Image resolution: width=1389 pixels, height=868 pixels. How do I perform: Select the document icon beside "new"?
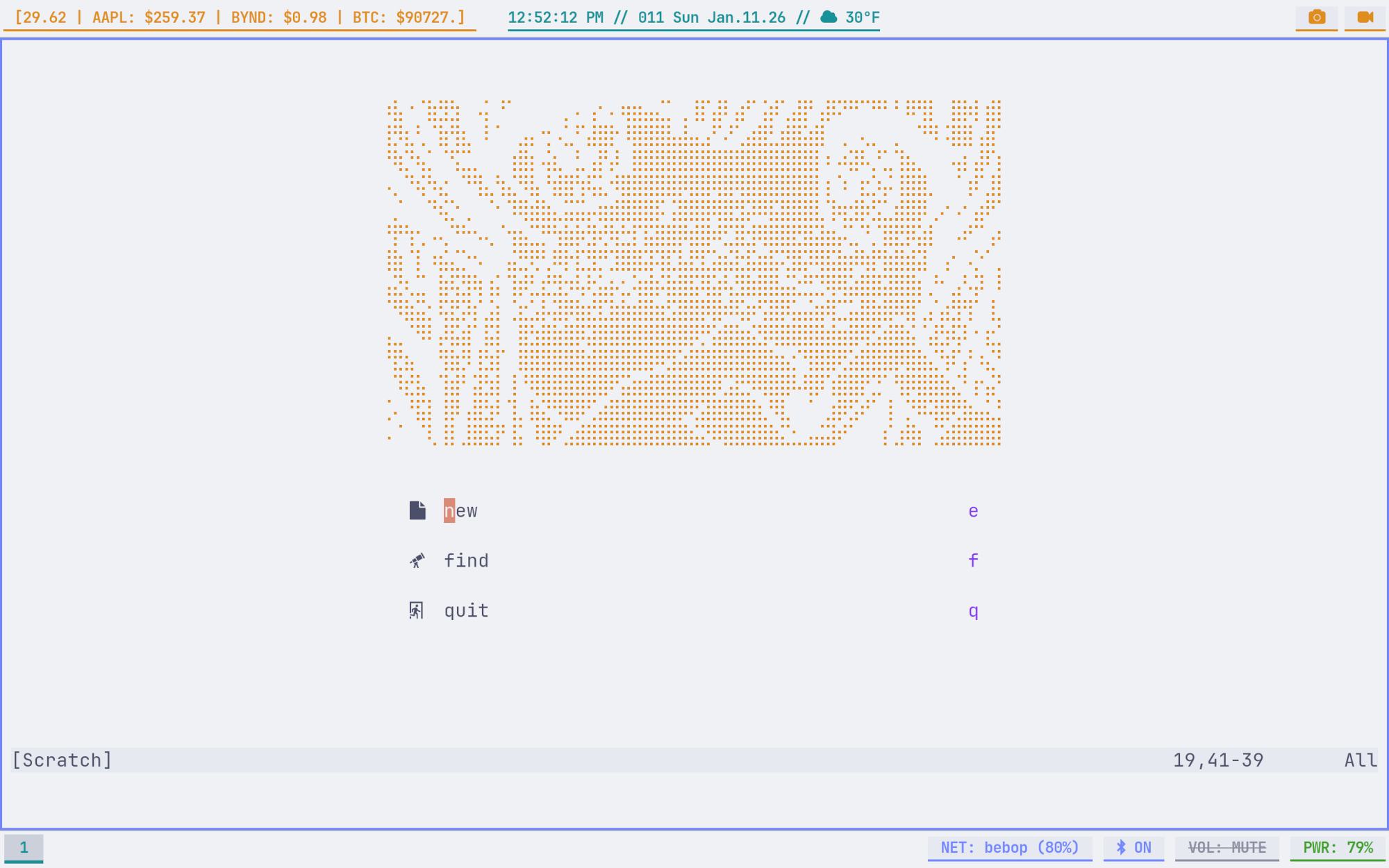coord(417,510)
